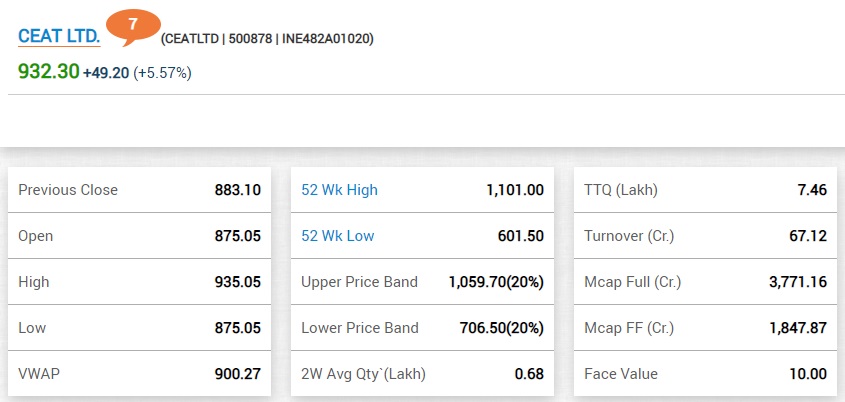Open the 52 Wk High link
Image resolution: width=845 pixels, height=402 pixels.
click(340, 190)
